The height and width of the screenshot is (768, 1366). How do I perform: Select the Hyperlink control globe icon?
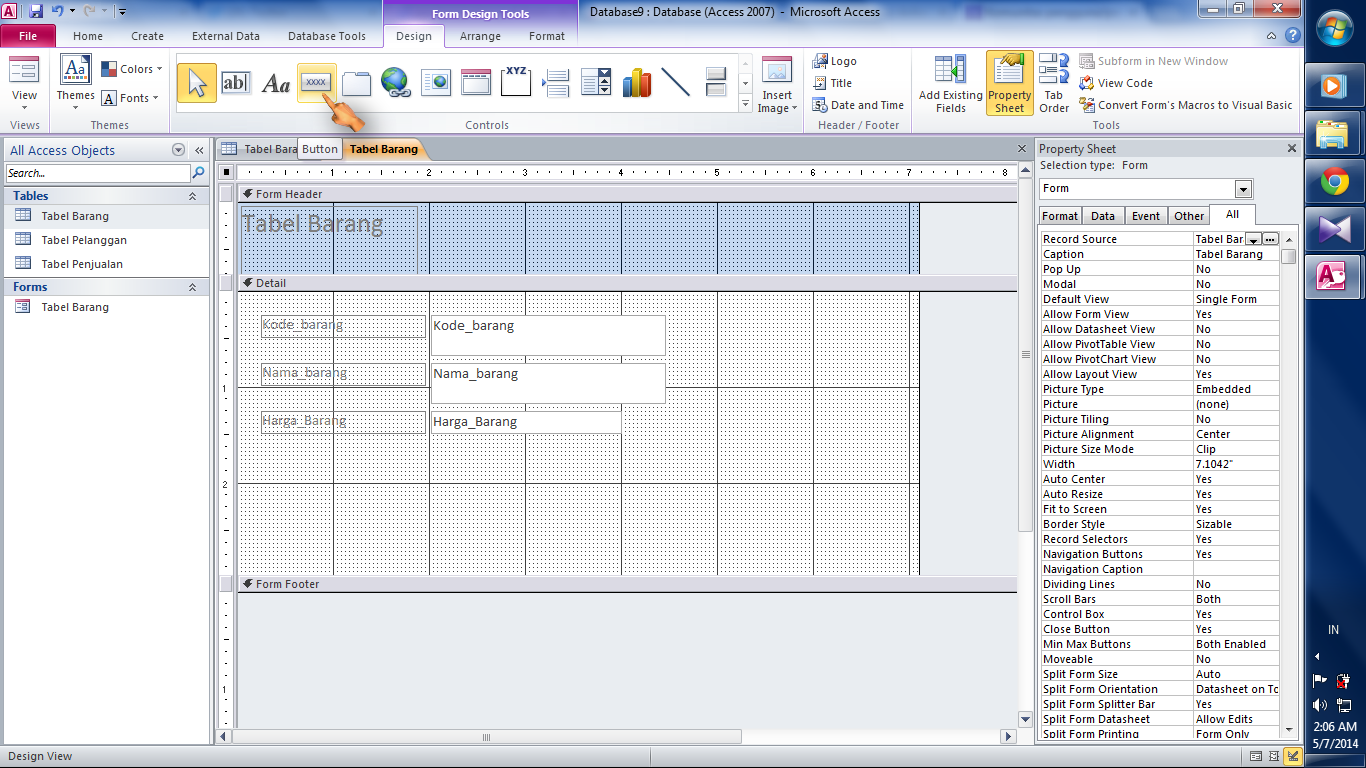click(396, 83)
